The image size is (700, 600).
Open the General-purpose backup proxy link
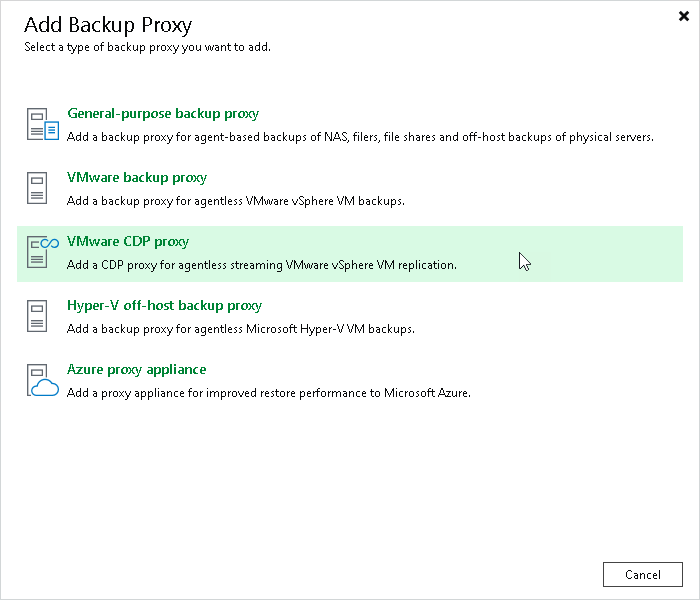tap(163, 113)
